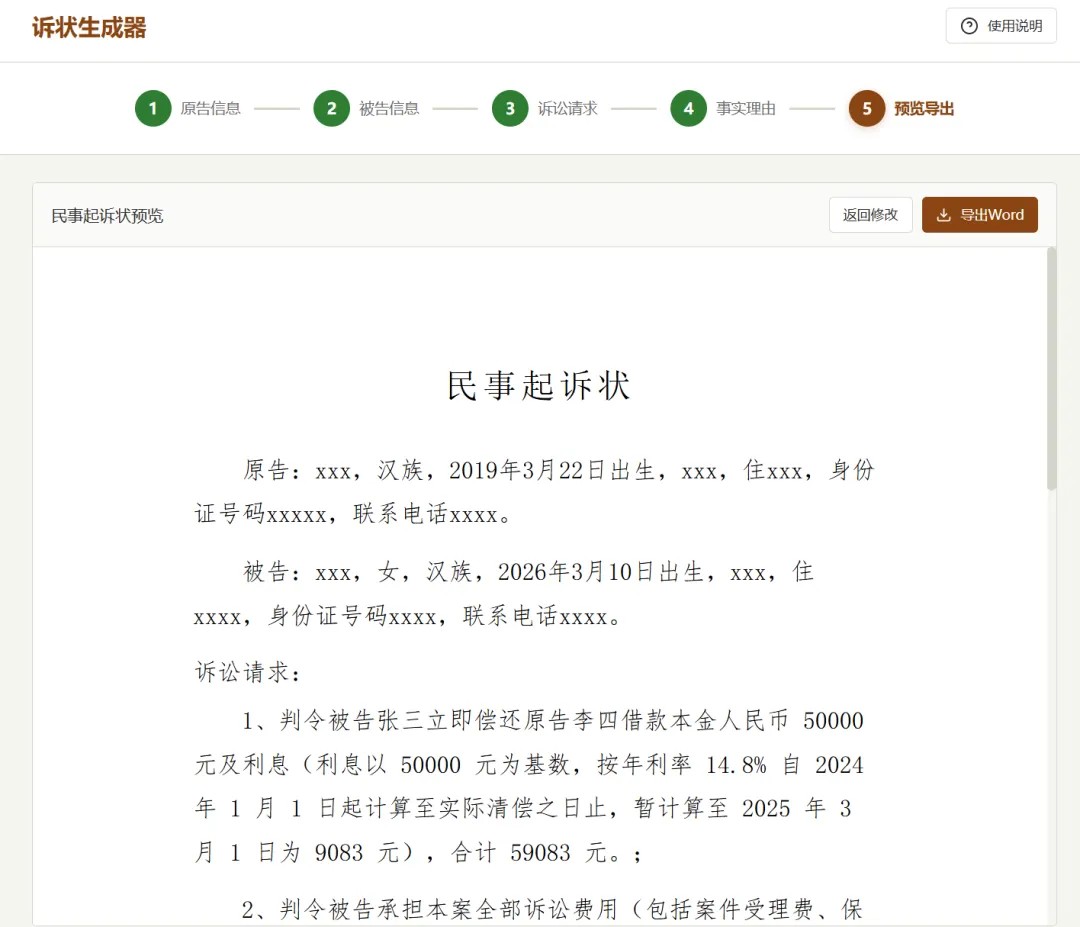
Task: Click the 民事起诉状预览 panel heading
Action: [107, 216]
